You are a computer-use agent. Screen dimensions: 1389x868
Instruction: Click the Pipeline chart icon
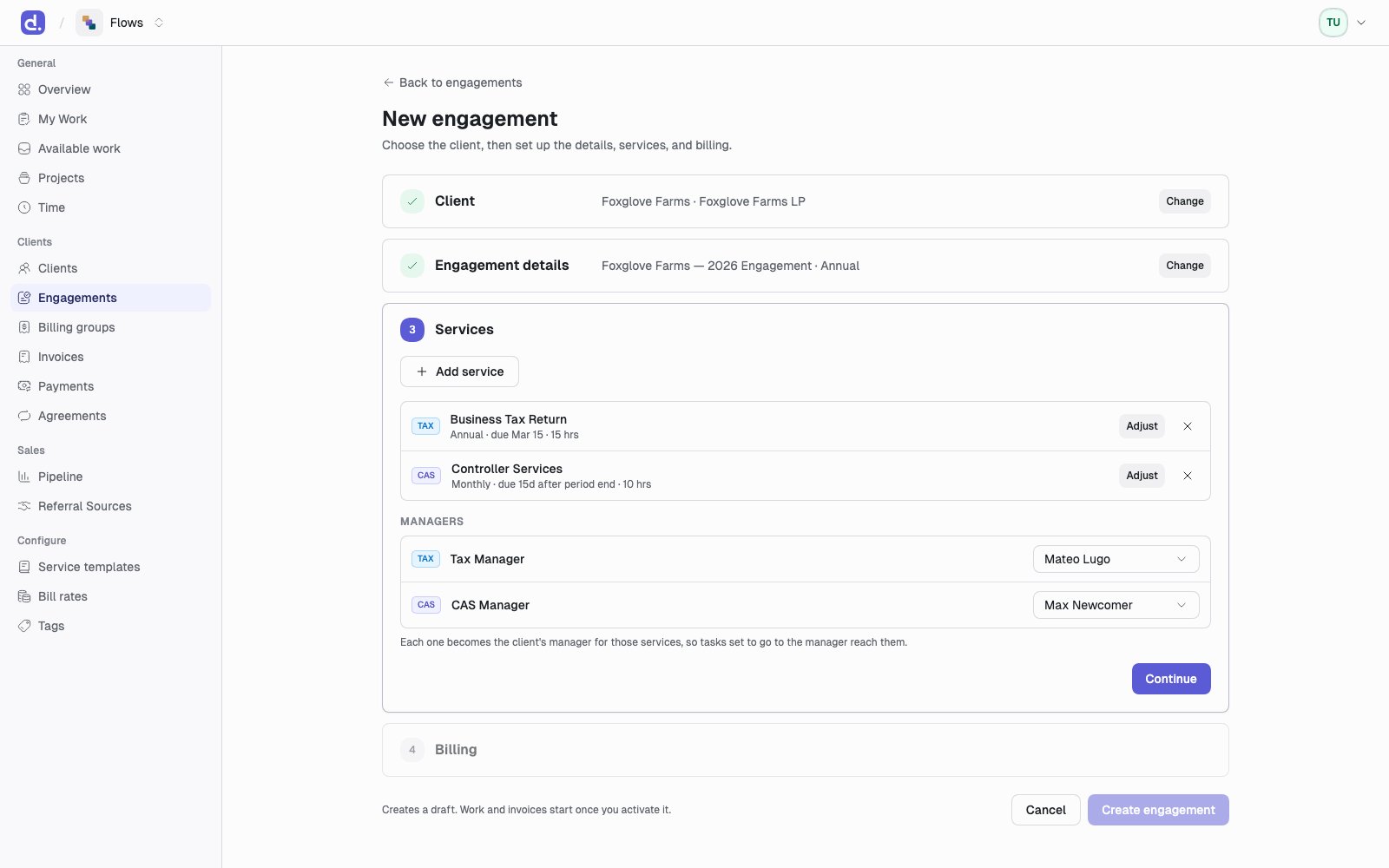pos(24,477)
